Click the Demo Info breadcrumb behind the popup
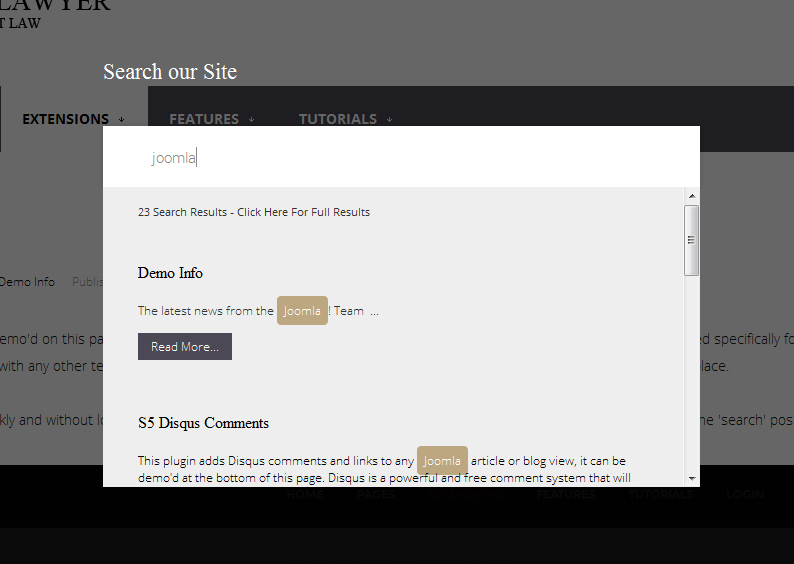Image resolution: width=794 pixels, height=564 pixels. click(x=27, y=282)
